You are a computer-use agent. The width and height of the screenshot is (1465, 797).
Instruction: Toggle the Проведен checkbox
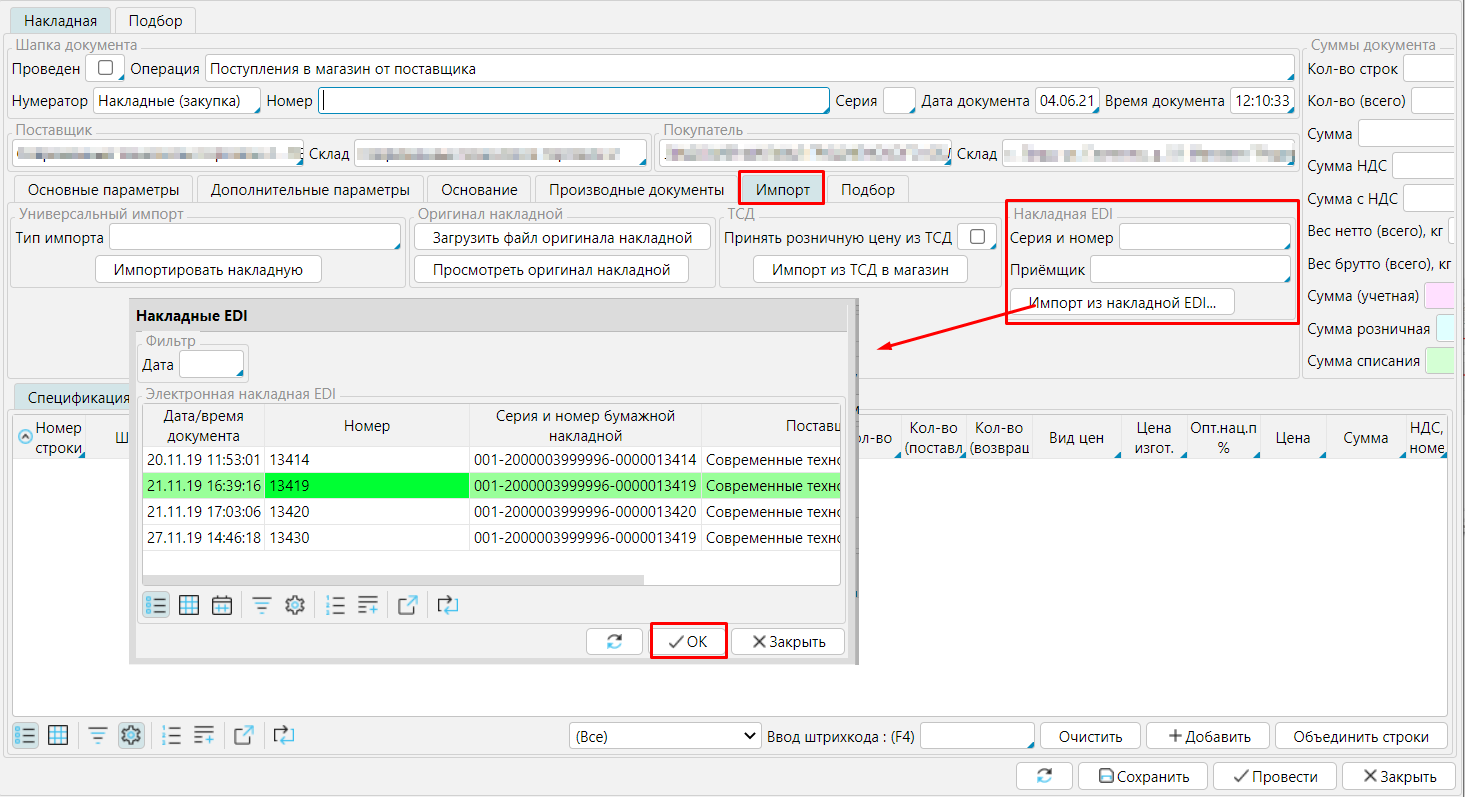(x=105, y=69)
